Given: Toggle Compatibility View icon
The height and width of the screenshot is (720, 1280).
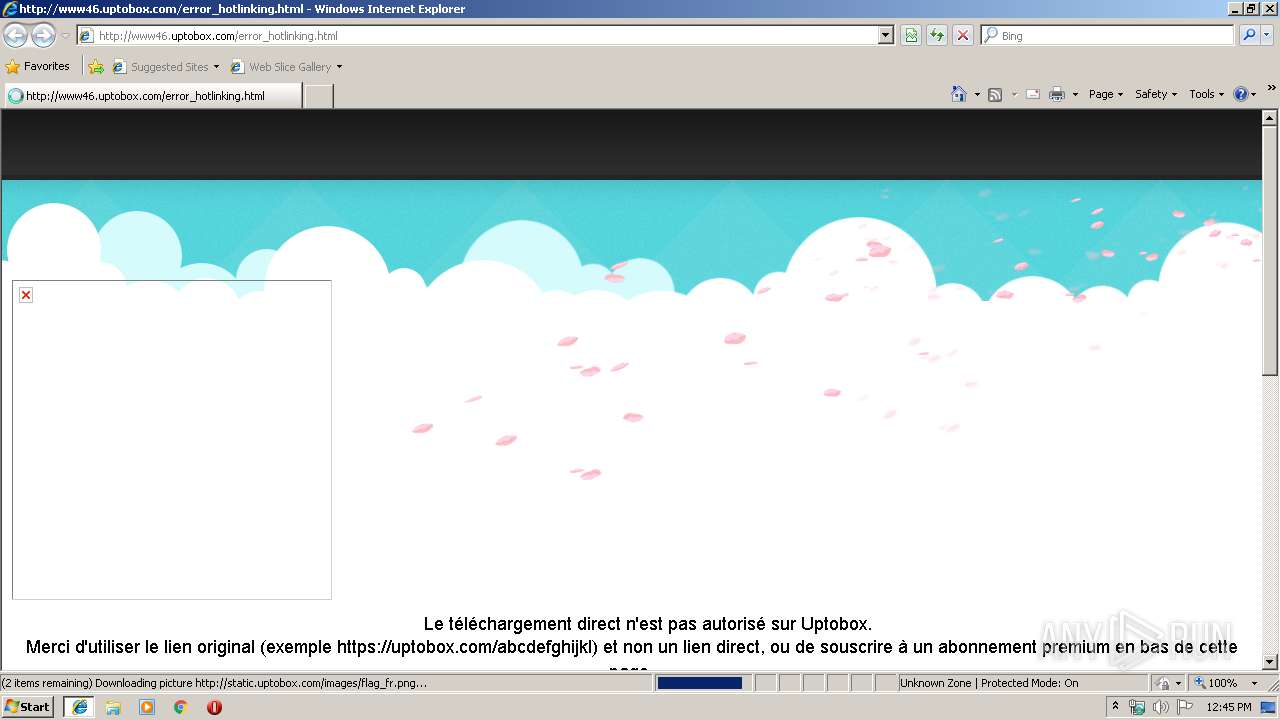Looking at the screenshot, I should click(x=911, y=36).
